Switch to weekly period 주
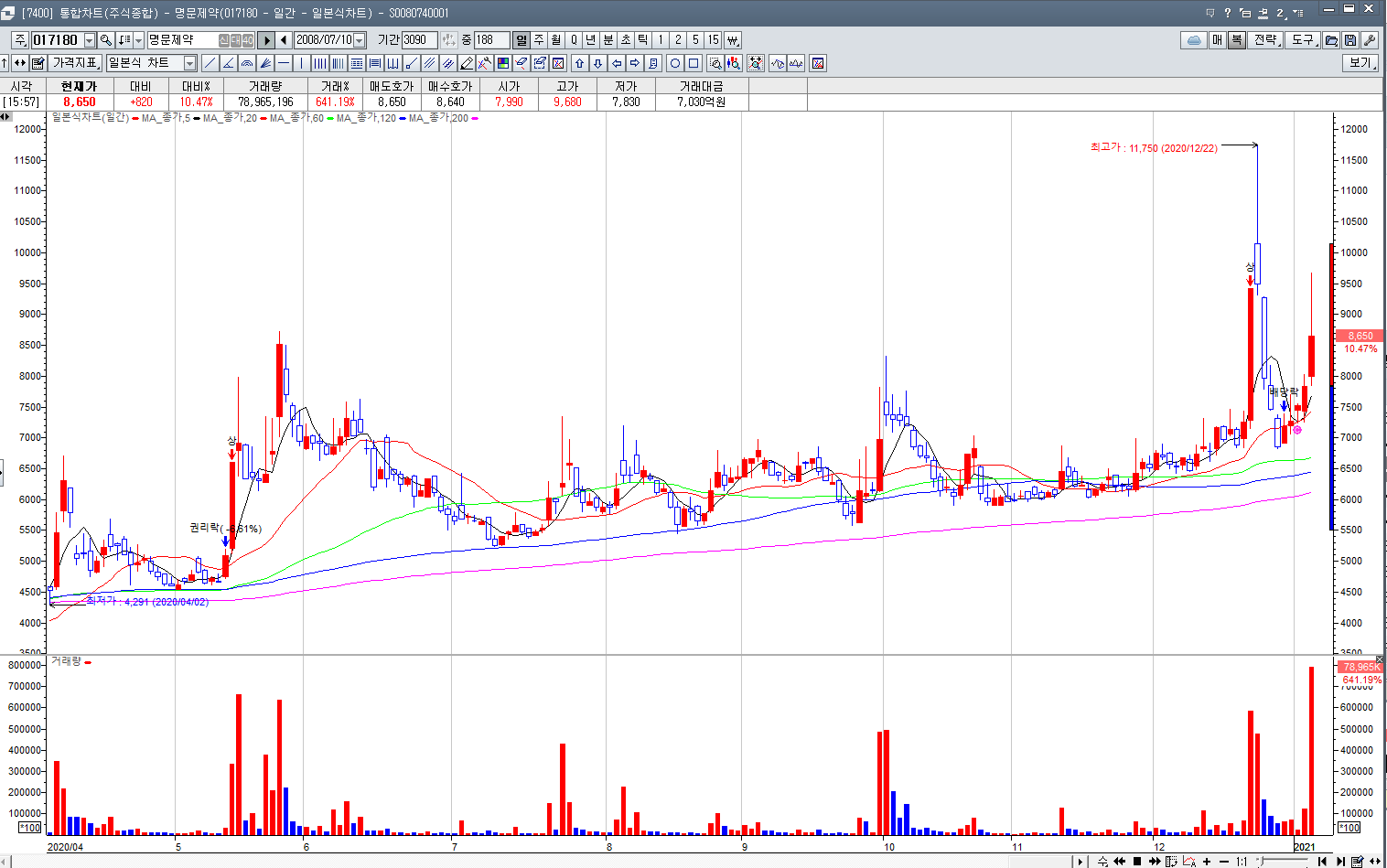1387x868 pixels. pyautogui.click(x=538, y=40)
